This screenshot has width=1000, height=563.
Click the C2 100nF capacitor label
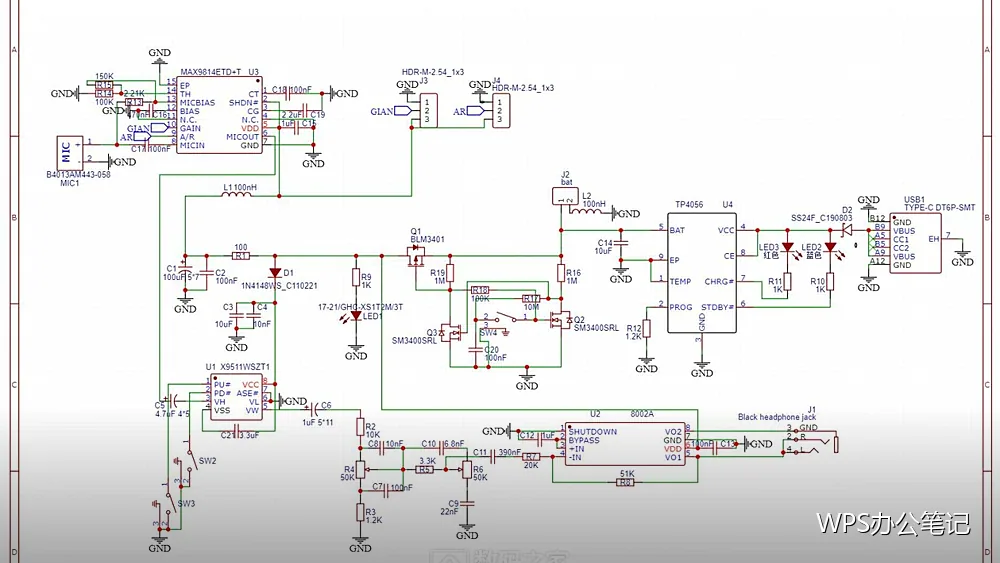click(x=226, y=276)
